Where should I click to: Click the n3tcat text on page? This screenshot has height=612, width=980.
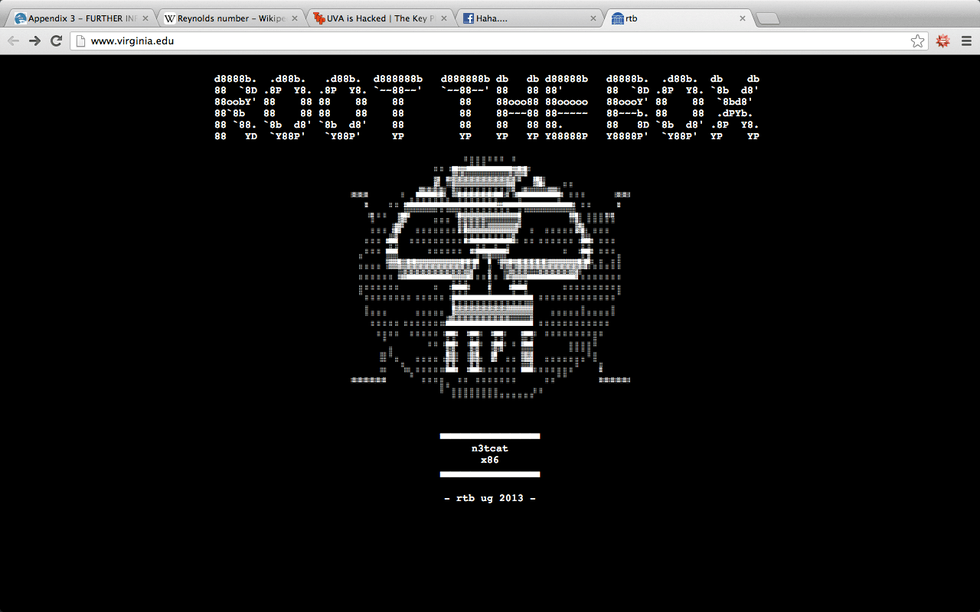(489, 449)
